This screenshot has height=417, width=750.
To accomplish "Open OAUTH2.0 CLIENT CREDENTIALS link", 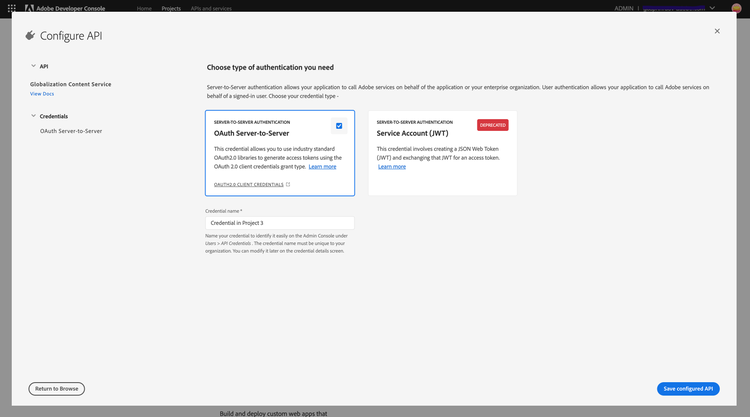I will 249,185.
